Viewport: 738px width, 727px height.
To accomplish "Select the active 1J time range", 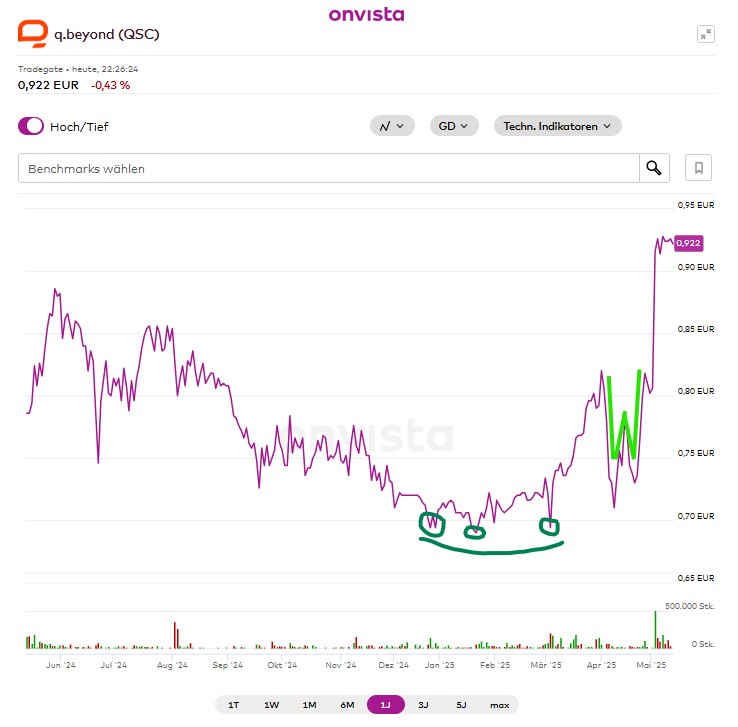I will click(x=385, y=705).
